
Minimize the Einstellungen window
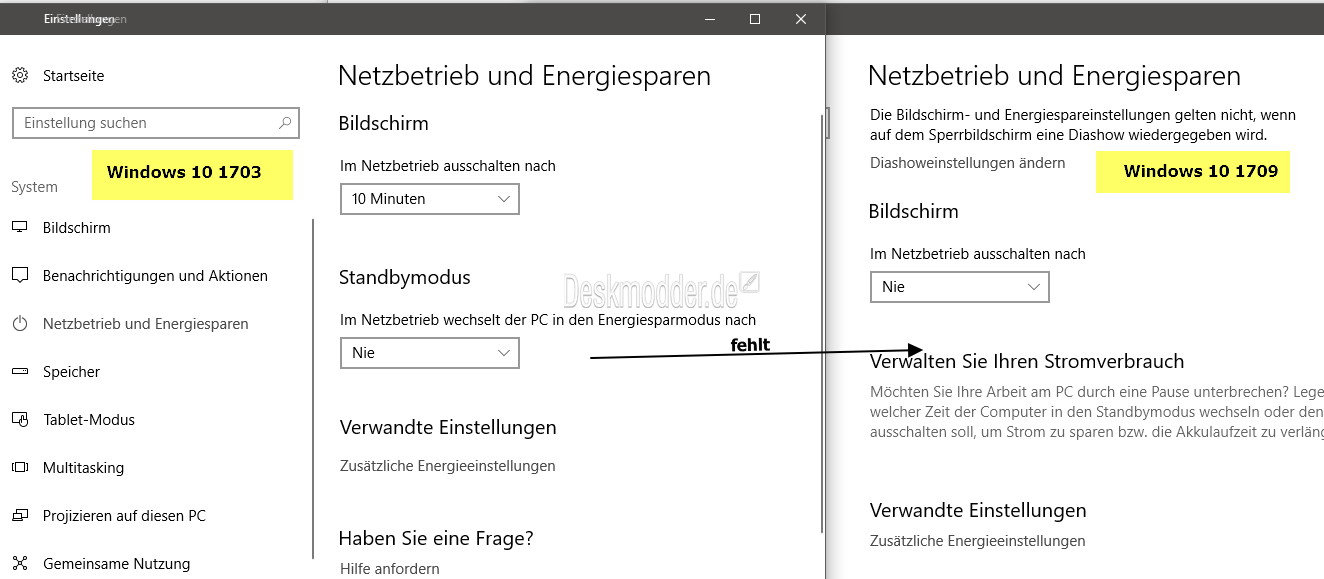pos(709,19)
